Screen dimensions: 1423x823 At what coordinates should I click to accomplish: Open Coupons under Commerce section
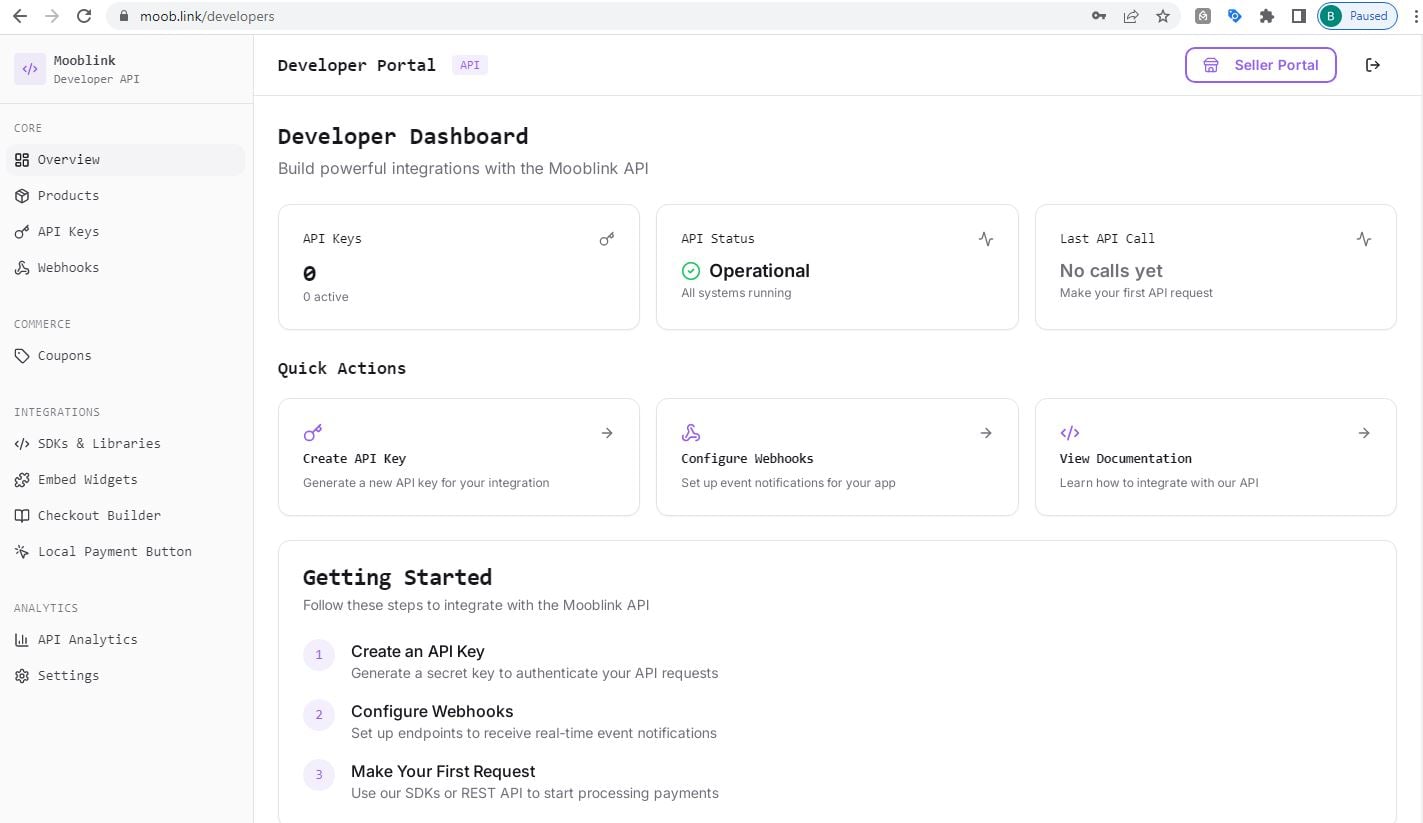[64, 356]
